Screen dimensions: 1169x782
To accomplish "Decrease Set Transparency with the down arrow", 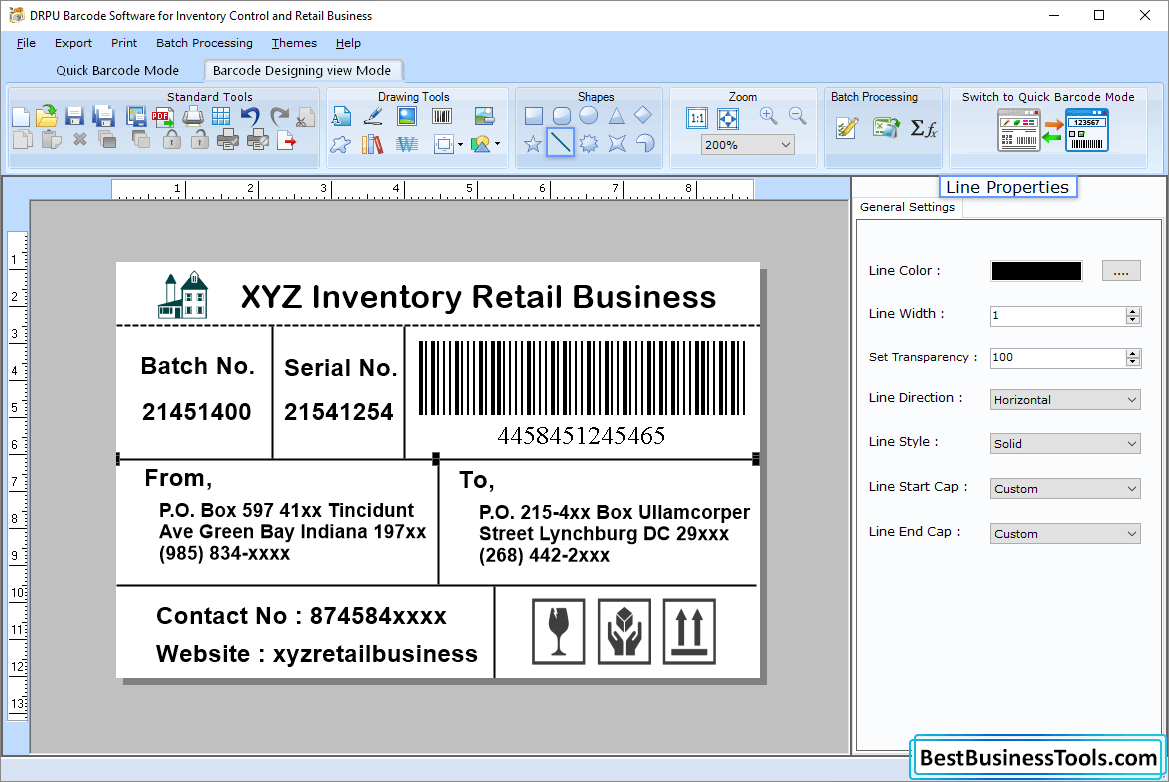I will [1132, 362].
